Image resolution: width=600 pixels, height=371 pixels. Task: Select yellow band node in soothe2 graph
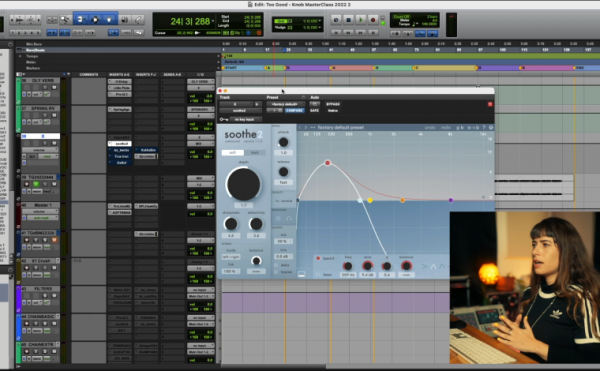click(370, 200)
